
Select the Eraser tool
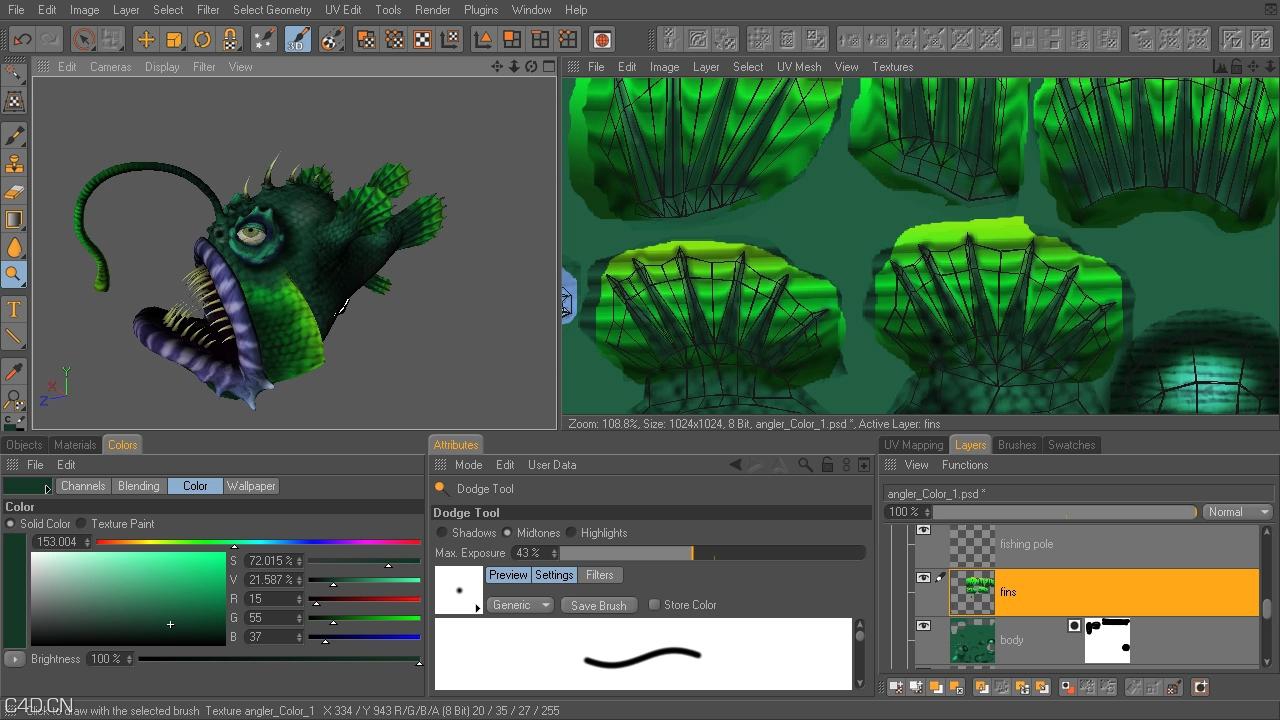point(14,190)
